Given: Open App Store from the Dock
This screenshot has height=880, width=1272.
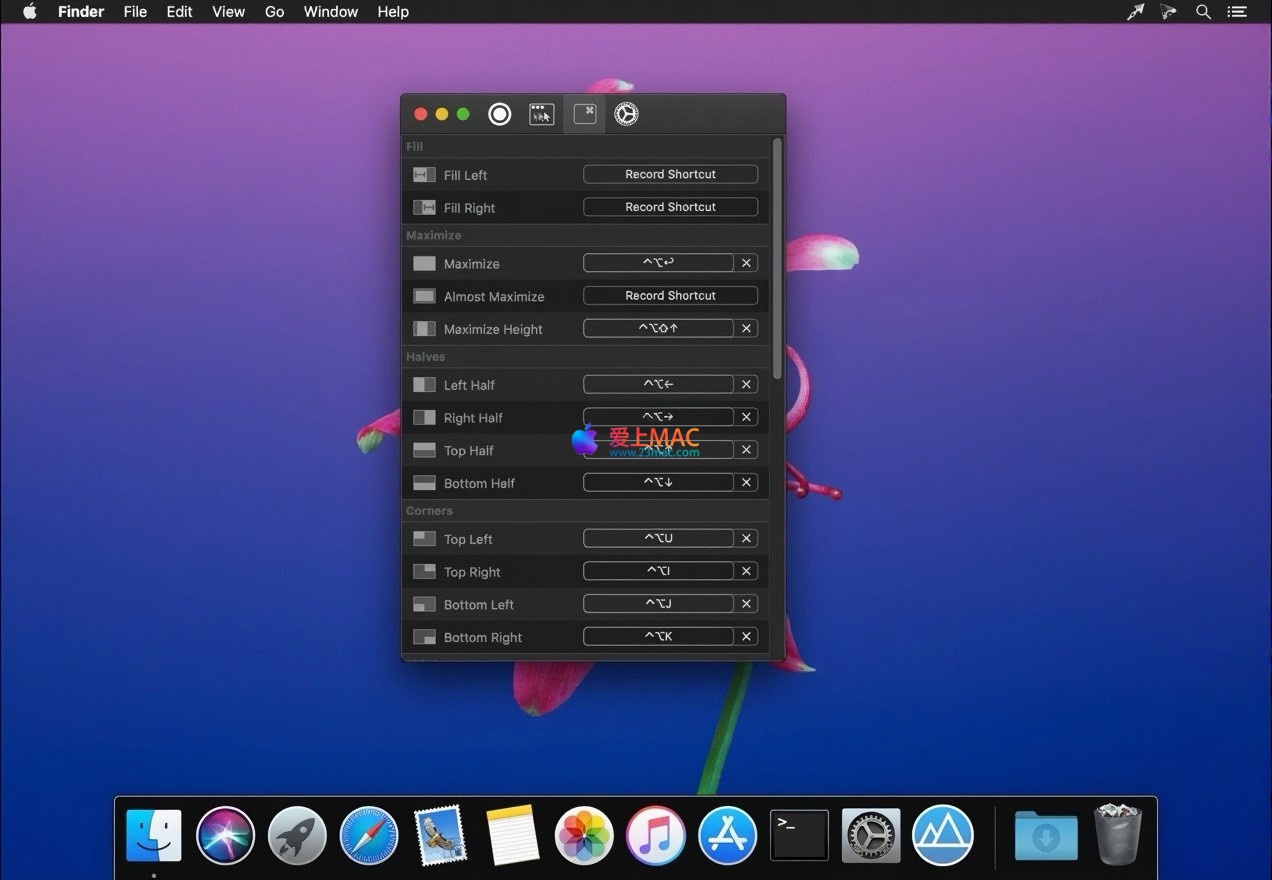Looking at the screenshot, I should coord(727,835).
